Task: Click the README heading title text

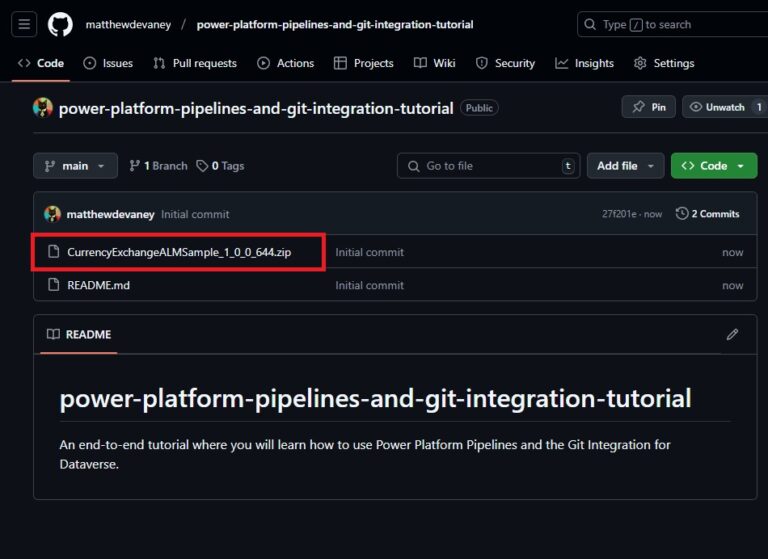Action: pos(375,398)
